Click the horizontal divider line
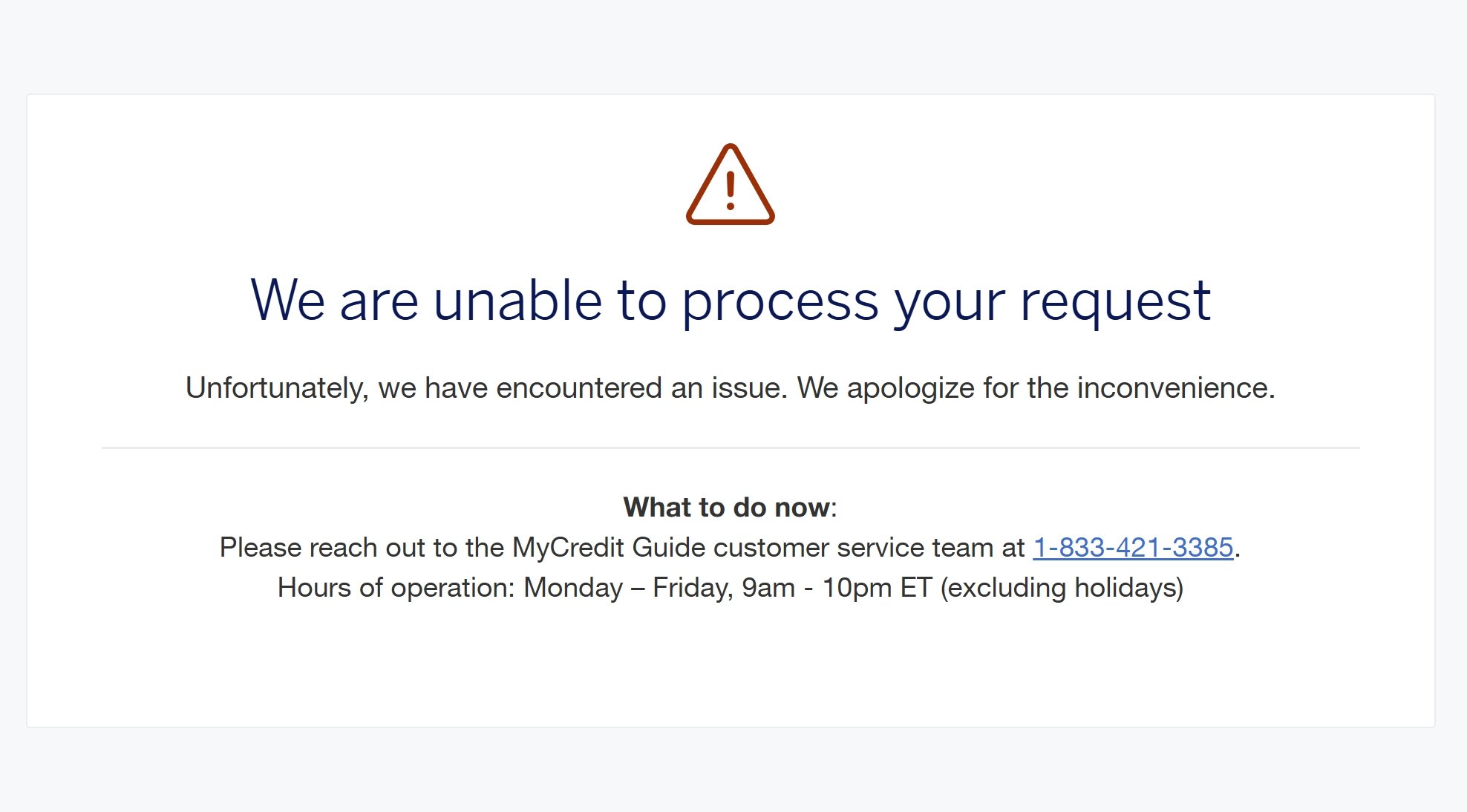 click(x=731, y=448)
